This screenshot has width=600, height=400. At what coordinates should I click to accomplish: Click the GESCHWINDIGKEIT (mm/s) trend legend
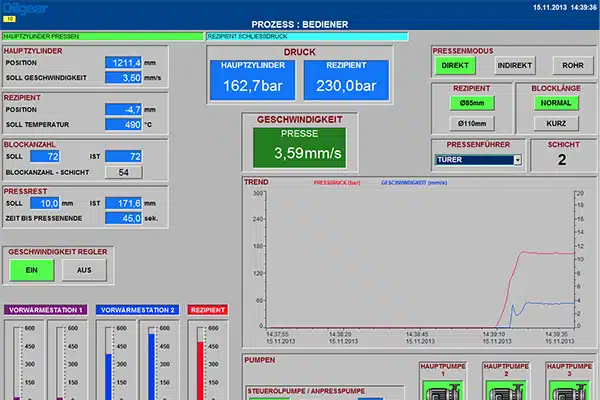(414, 183)
